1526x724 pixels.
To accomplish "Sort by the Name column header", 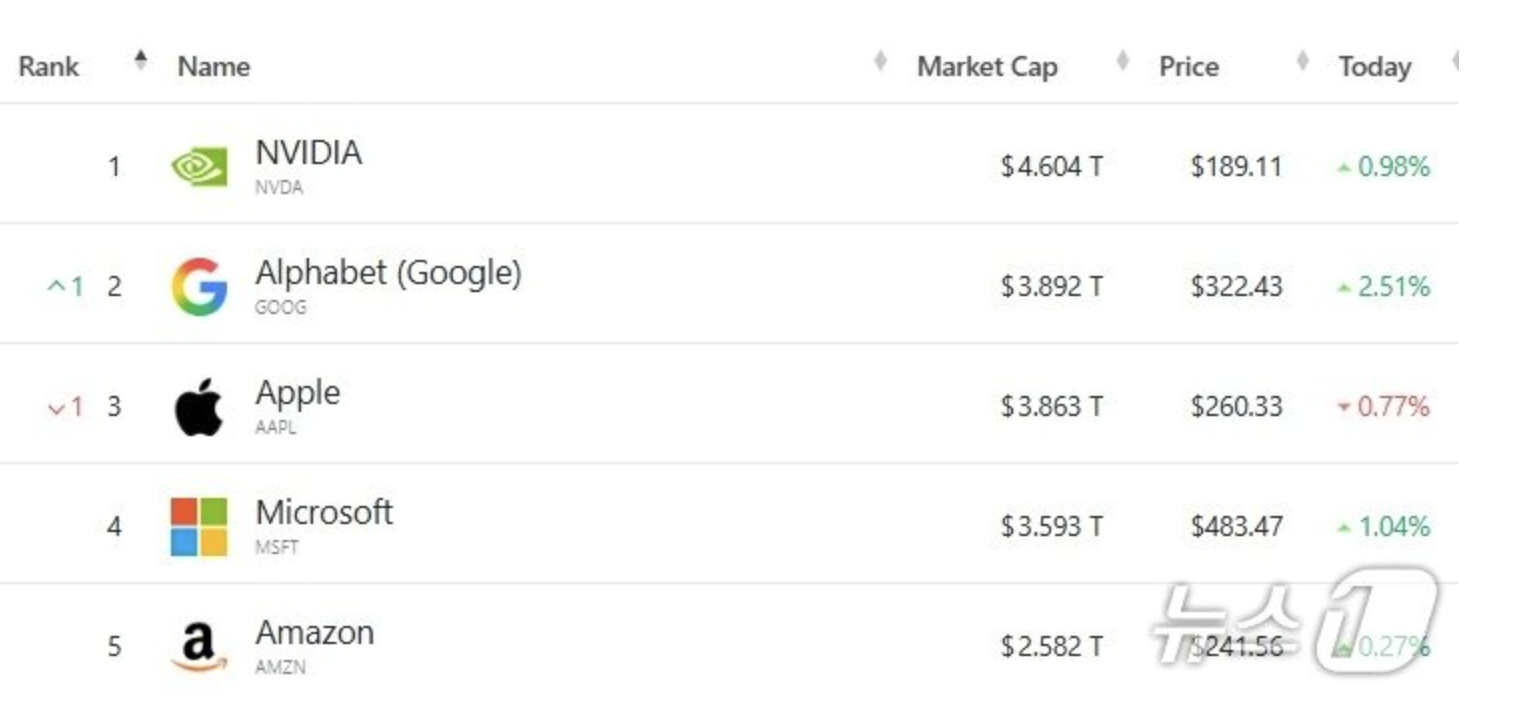I will pyautogui.click(x=214, y=67).
